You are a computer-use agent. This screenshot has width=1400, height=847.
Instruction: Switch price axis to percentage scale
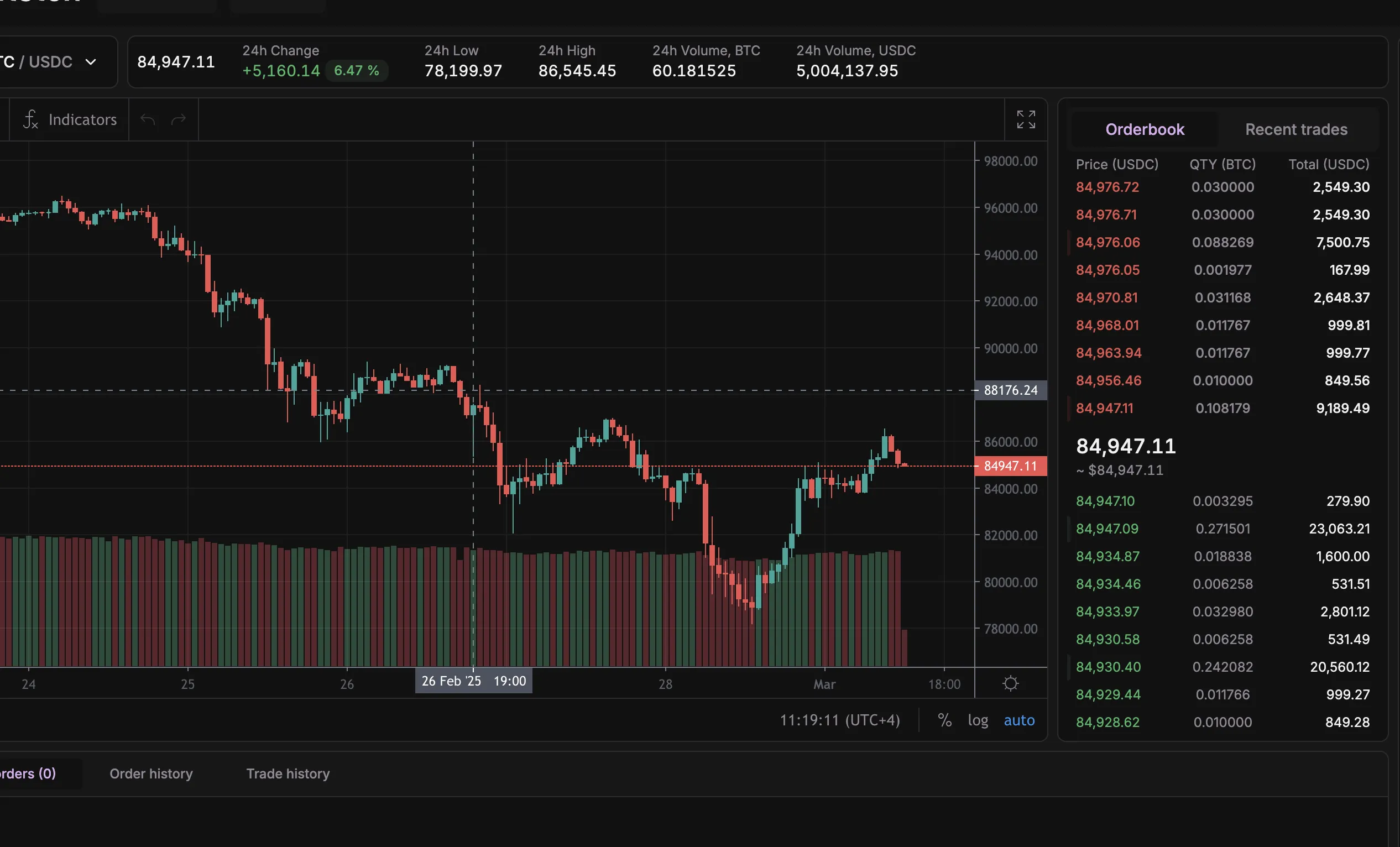pyautogui.click(x=945, y=720)
